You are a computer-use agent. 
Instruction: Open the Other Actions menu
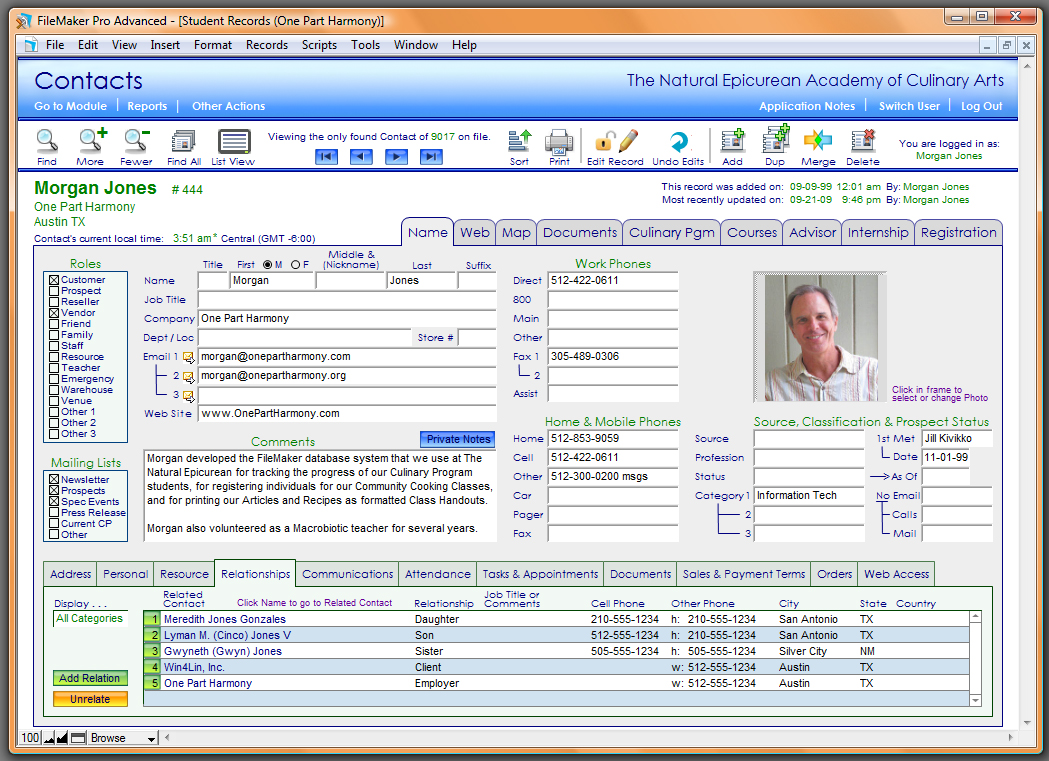tap(228, 106)
